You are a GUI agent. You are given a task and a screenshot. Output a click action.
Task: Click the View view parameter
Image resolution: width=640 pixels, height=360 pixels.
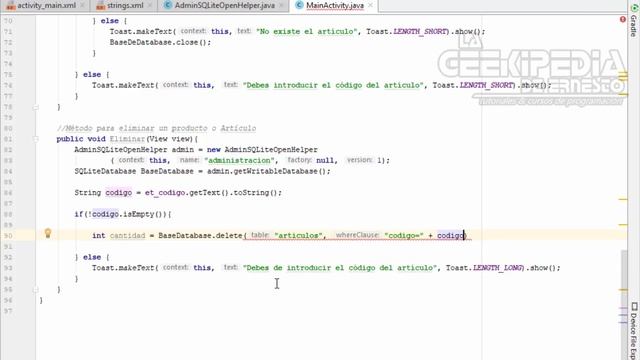pyautogui.click(x=170, y=139)
